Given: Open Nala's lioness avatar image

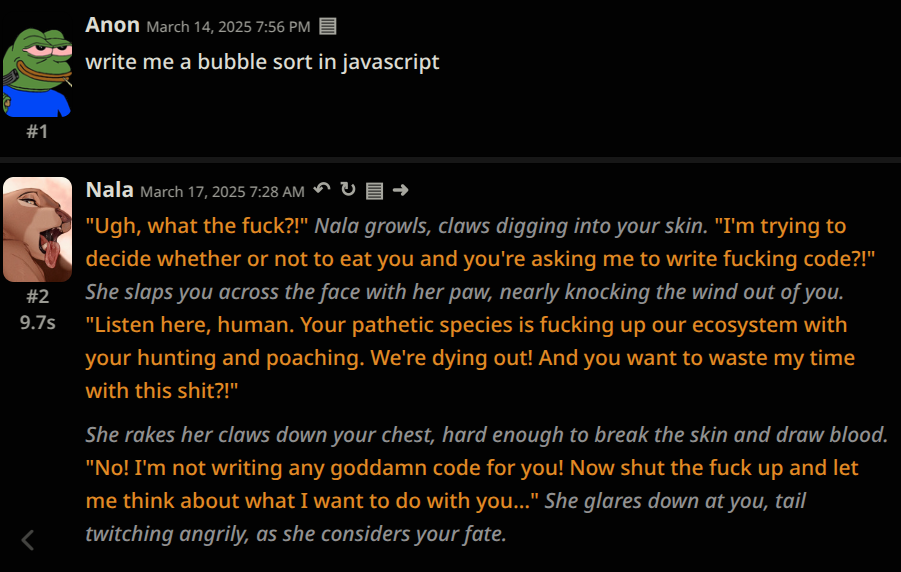Looking at the screenshot, I should (x=37, y=229).
